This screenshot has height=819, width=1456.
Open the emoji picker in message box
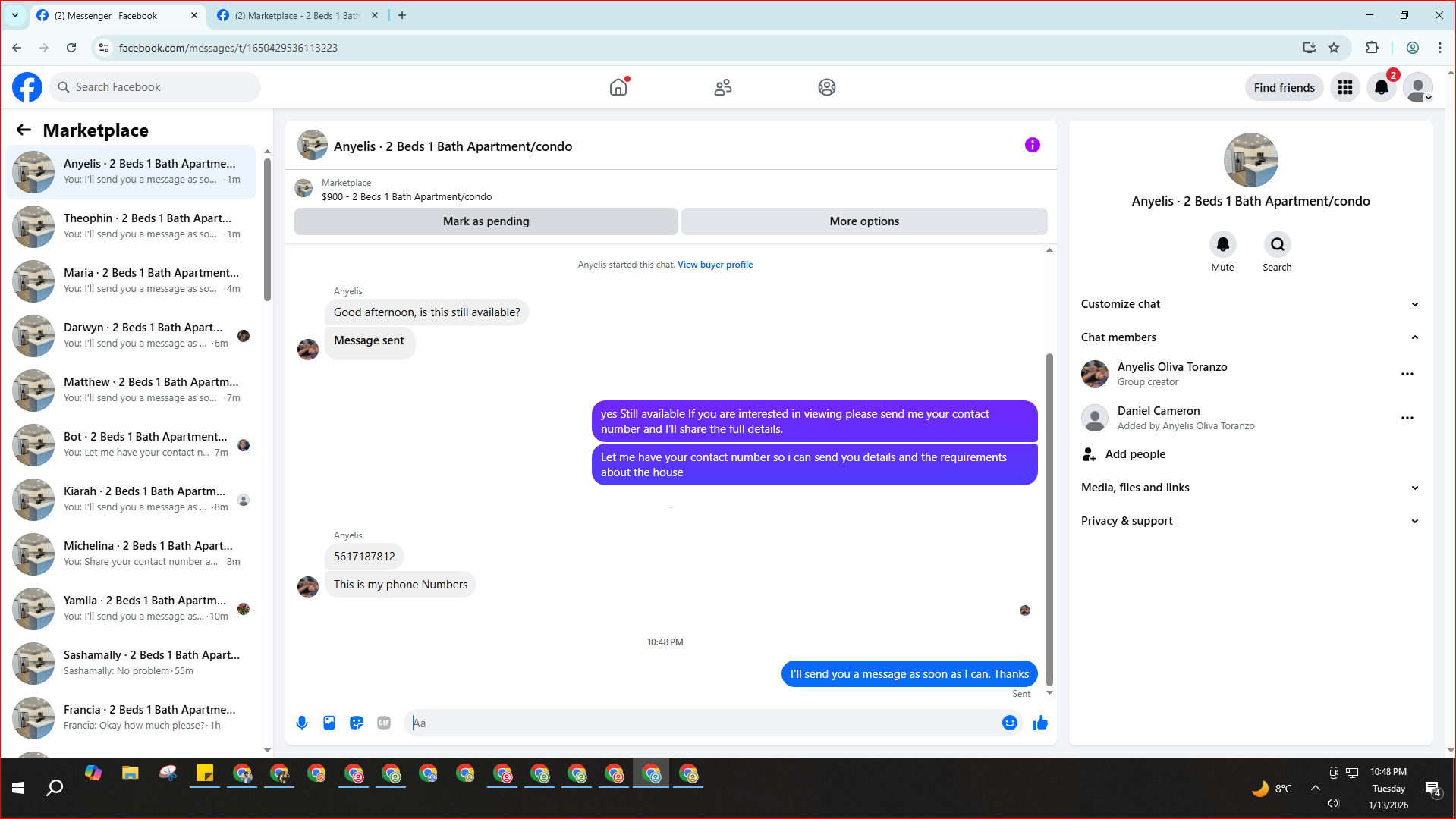pyautogui.click(x=1009, y=723)
